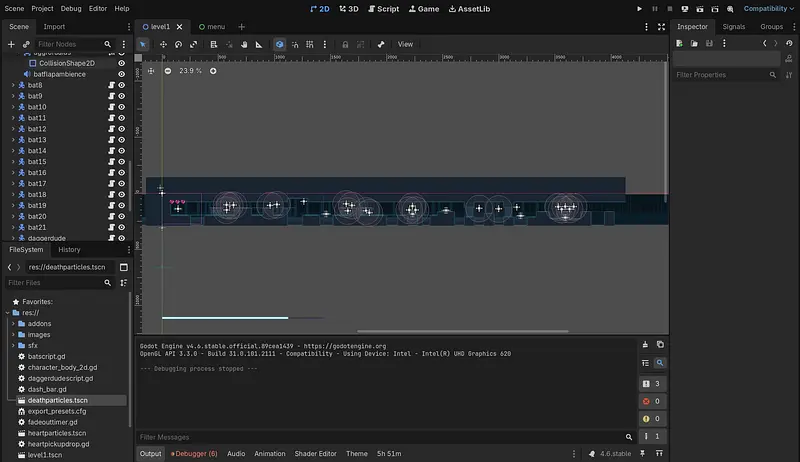Toggle visibility of the bat18 node
800x462 pixels.
coord(122,195)
